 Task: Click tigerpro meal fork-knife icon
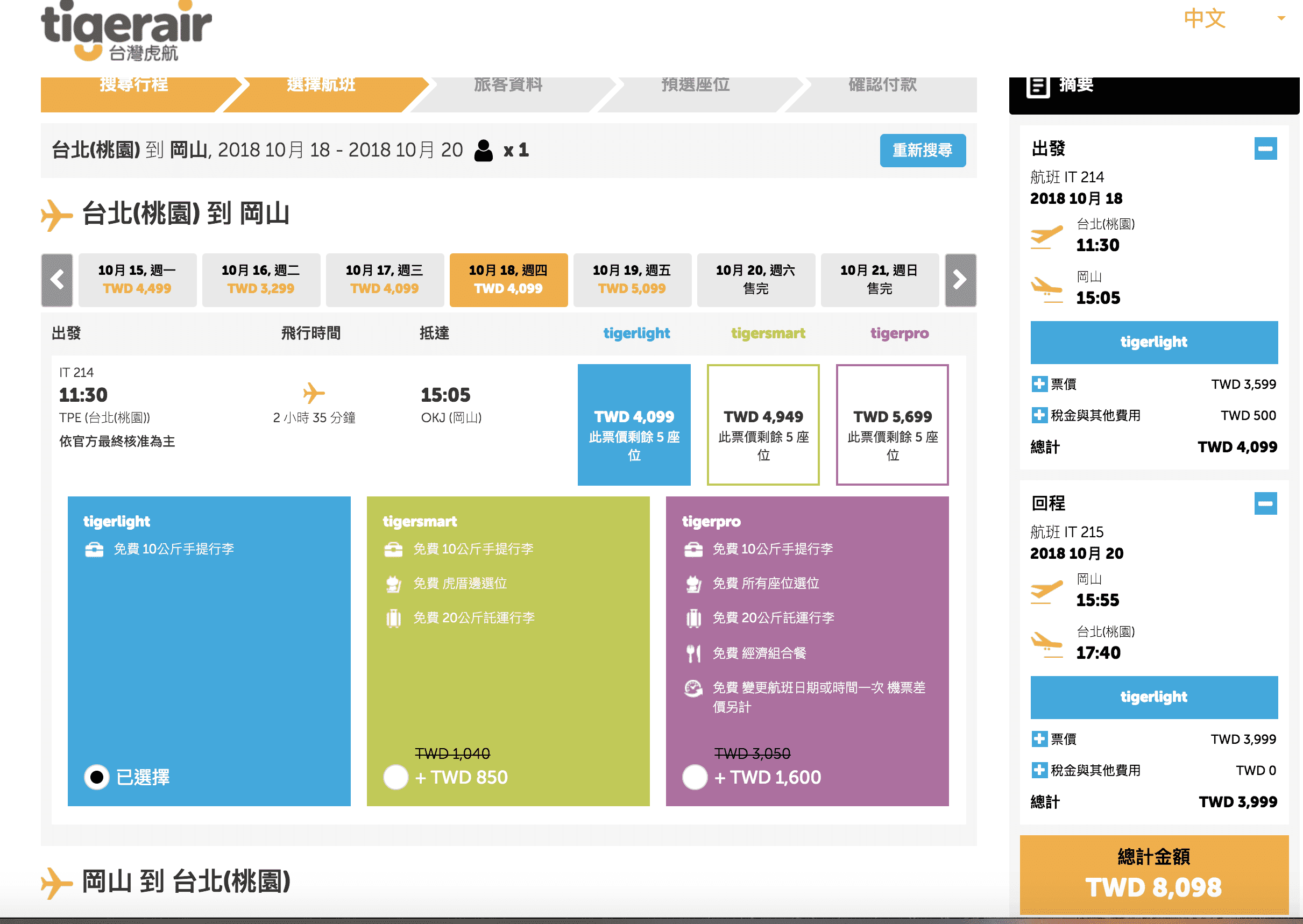click(x=693, y=653)
